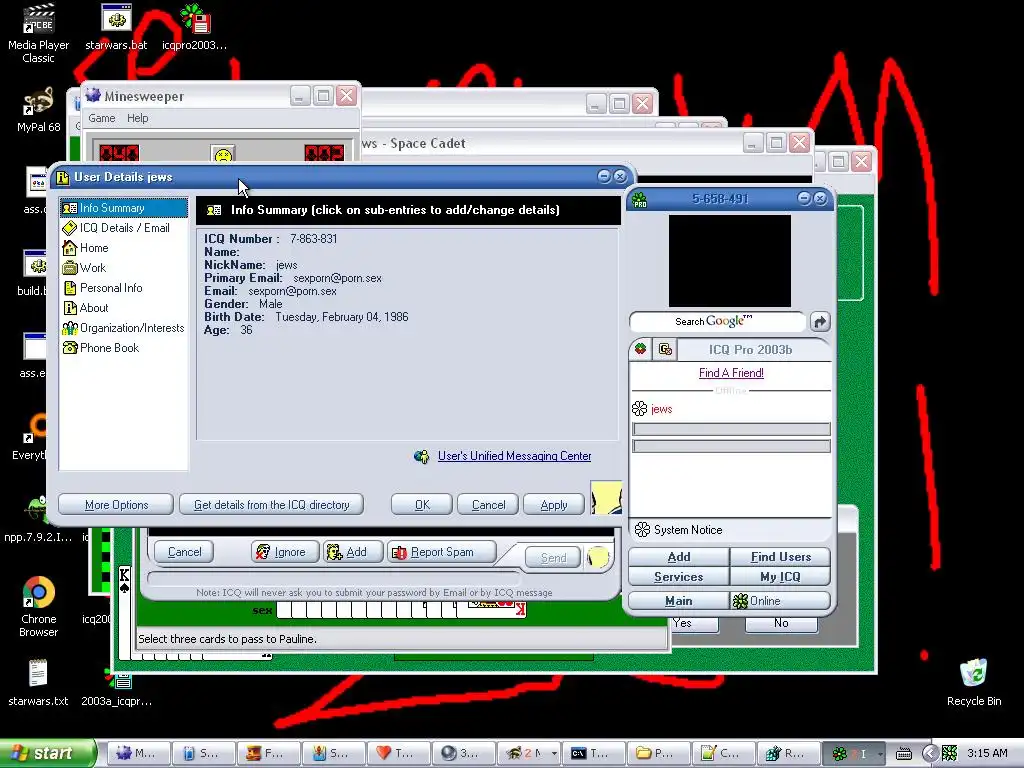Open the Online status dropdown

780,601
